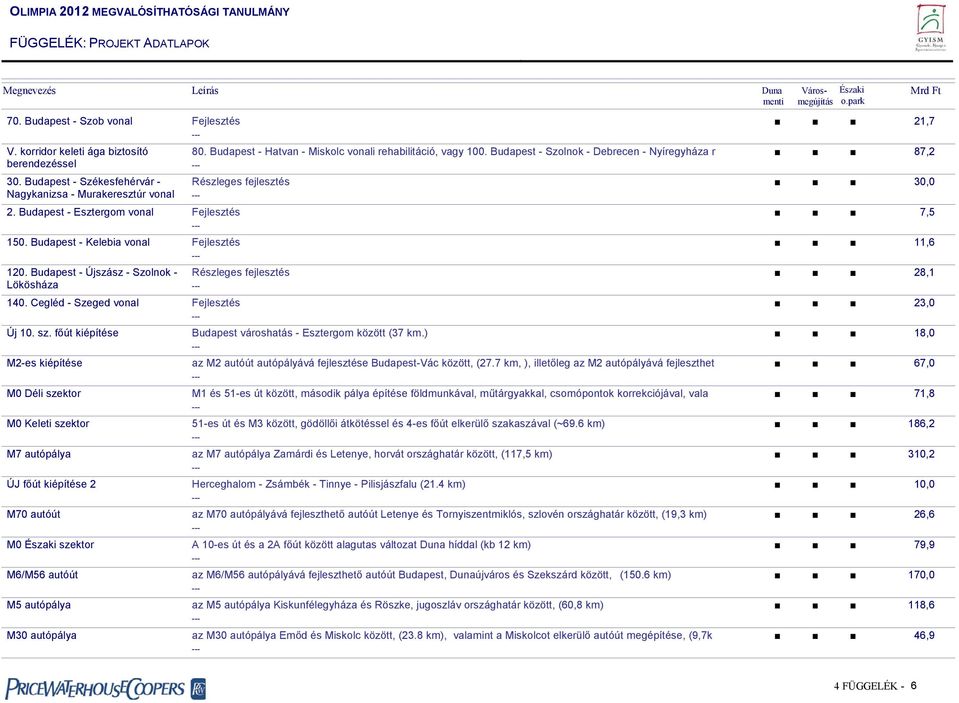This screenshot has height=703, width=959.
Task: Select 30. Budapest - Székesfehérvár row name
Action: point(91,188)
